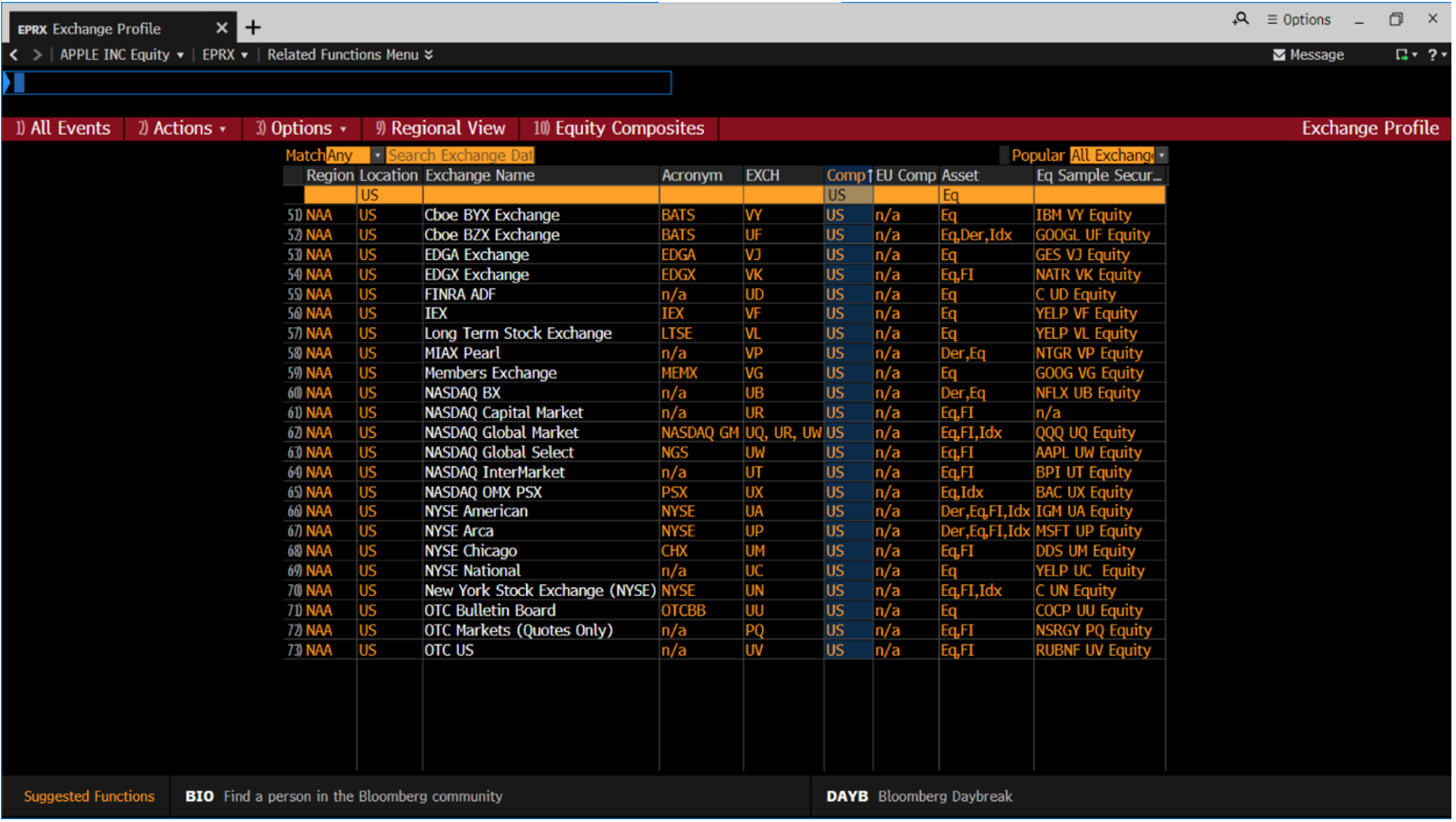
Task: Open the Message envelope icon
Action: pos(1279,55)
